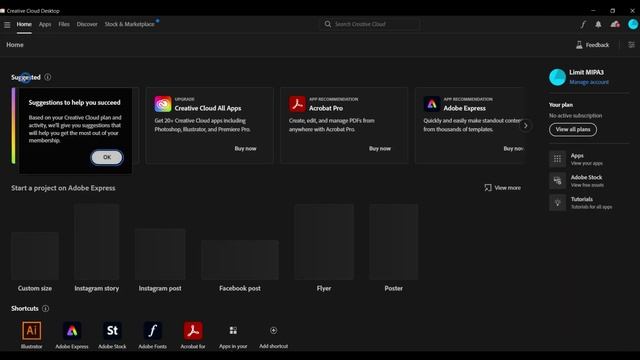The height and width of the screenshot is (360, 640).
Task: Click Buy now for Creative Cloud All Apps
Action: (x=245, y=149)
